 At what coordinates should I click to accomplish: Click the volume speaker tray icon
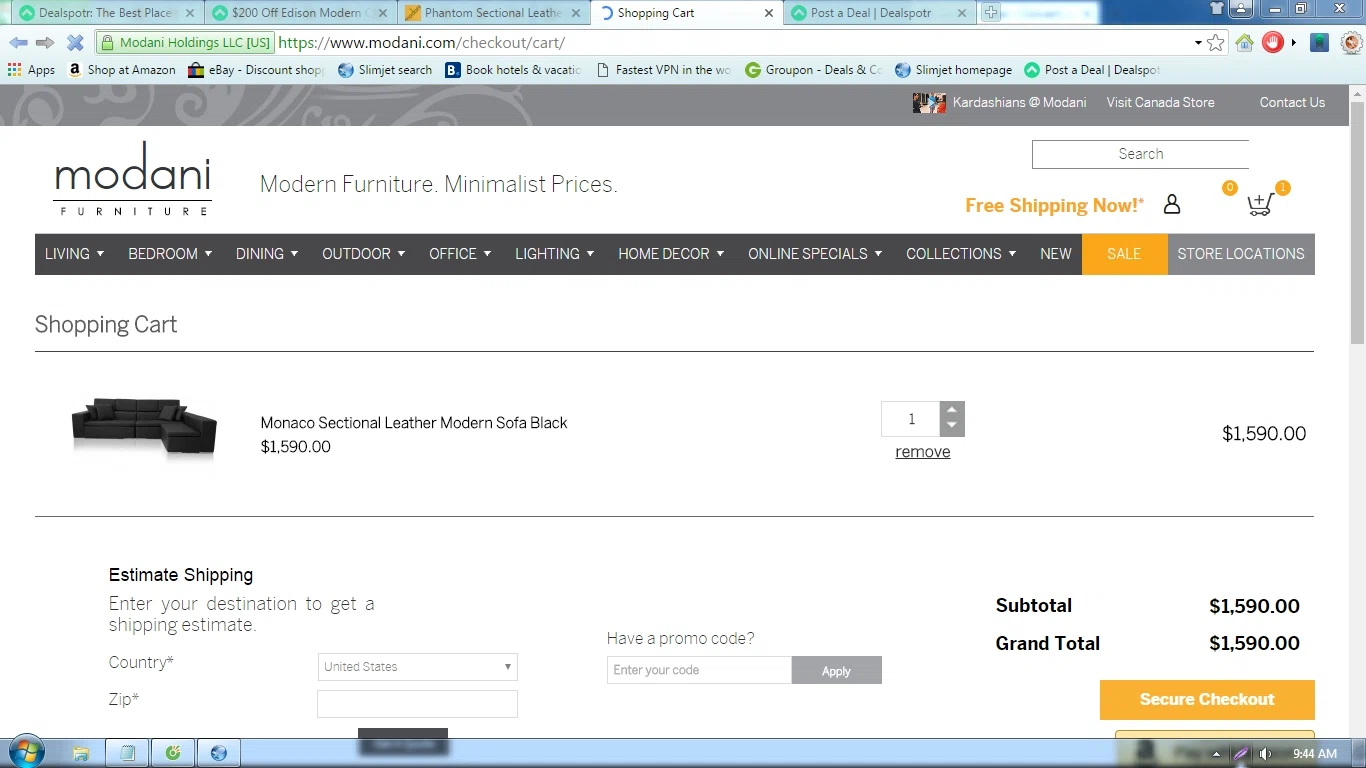(1266, 754)
